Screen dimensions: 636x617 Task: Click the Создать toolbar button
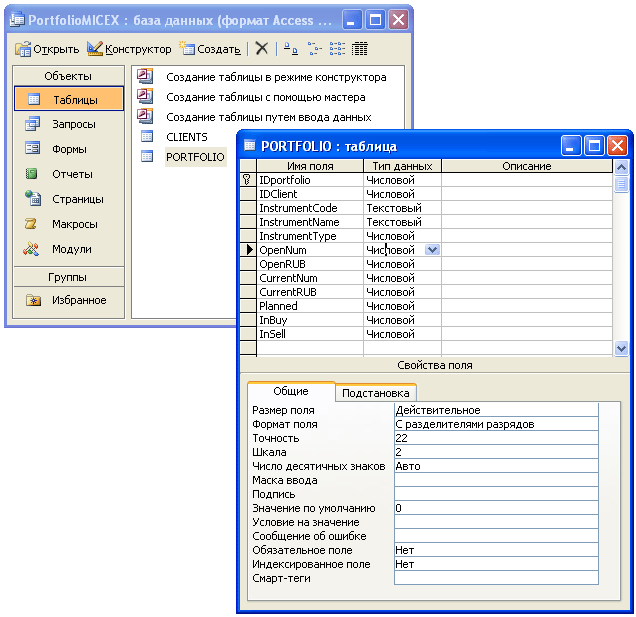[x=210, y=49]
